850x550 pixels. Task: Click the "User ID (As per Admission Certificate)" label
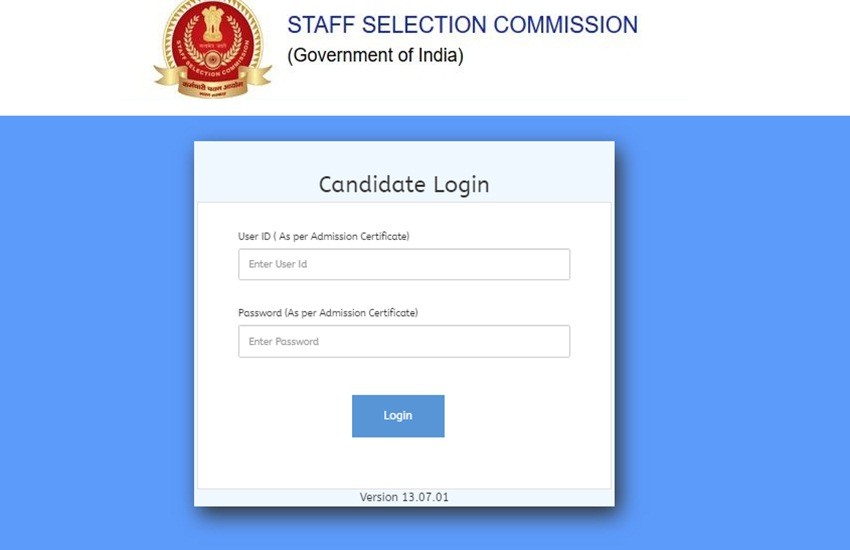(x=324, y=236)
